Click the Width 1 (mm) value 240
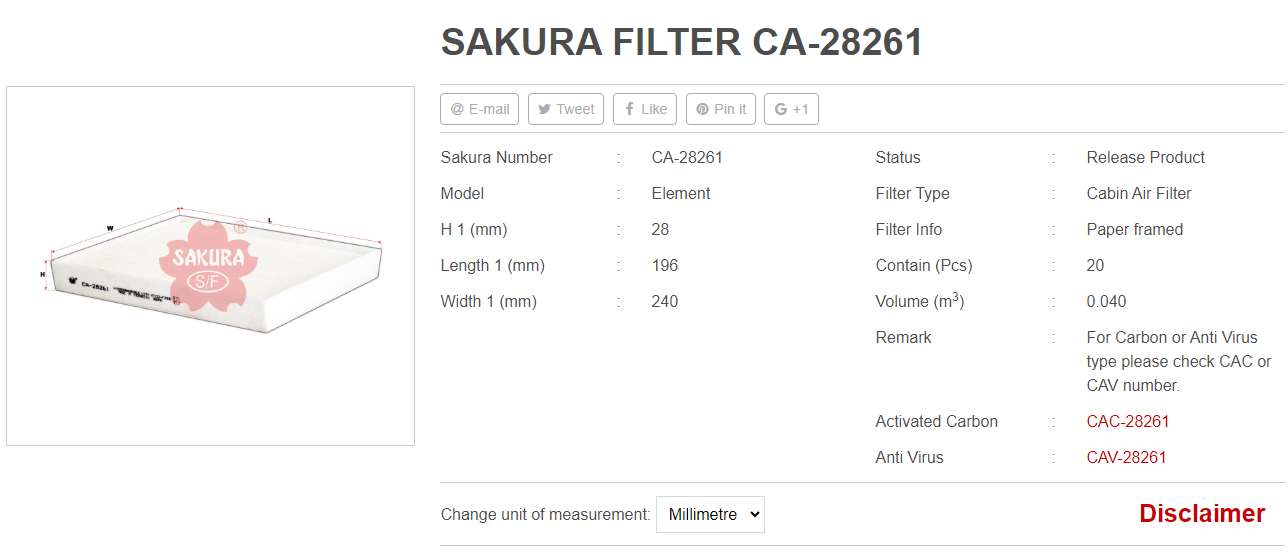The image size is (1288, 553). click(665, 301)
